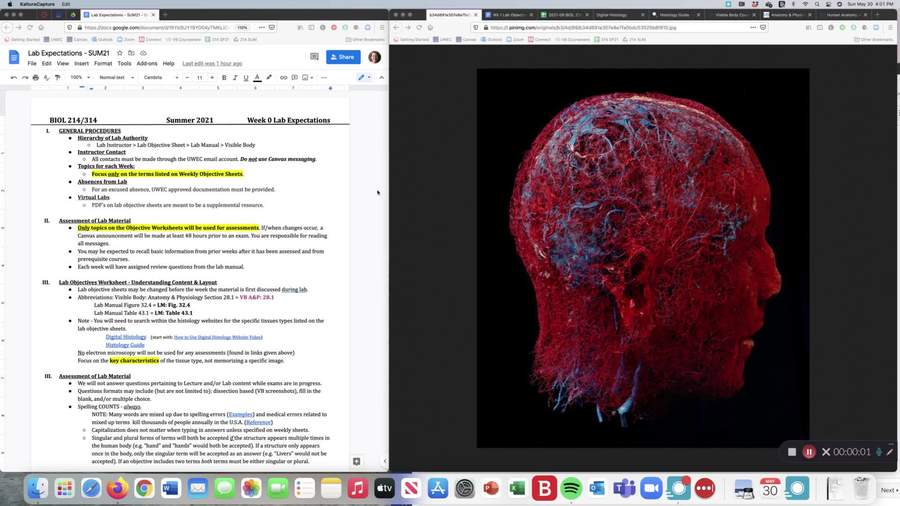Image resolution: width=900 pixels, height=506 pixels.
Task: Toggle bold formatting in Docs
Action: tap(224, 77)
